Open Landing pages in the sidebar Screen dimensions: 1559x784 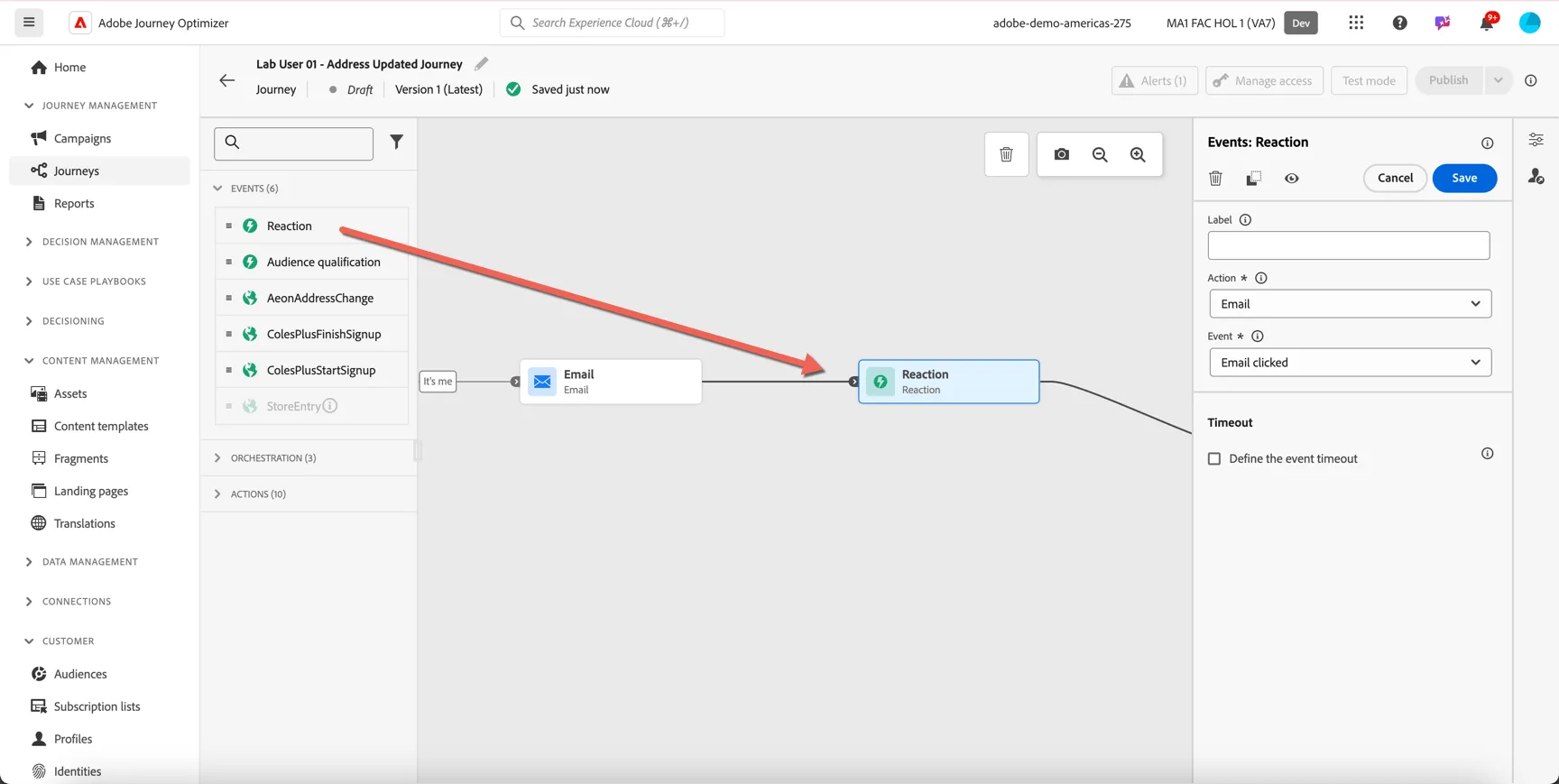(99, 491)
